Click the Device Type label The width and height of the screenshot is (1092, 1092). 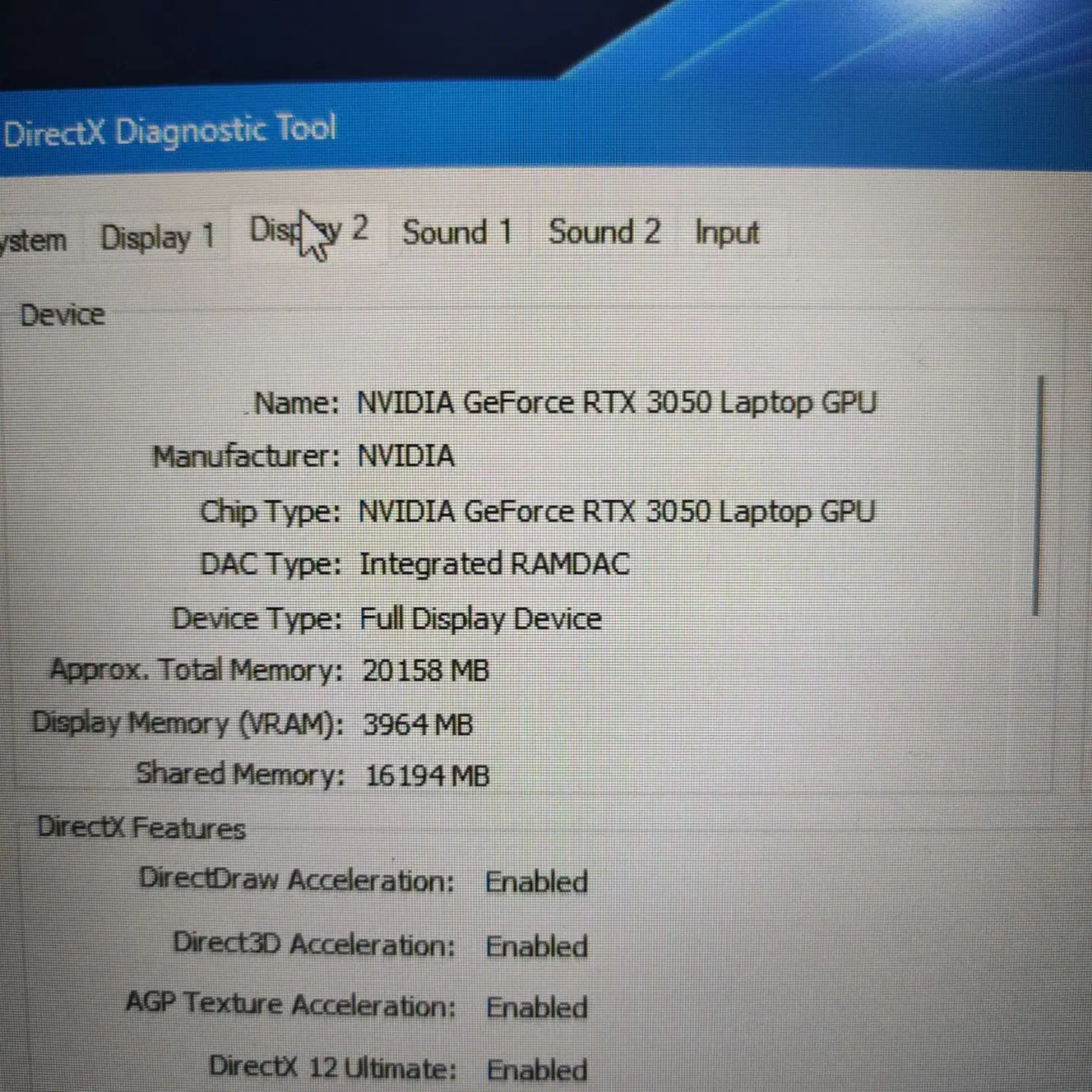[257, 620]
